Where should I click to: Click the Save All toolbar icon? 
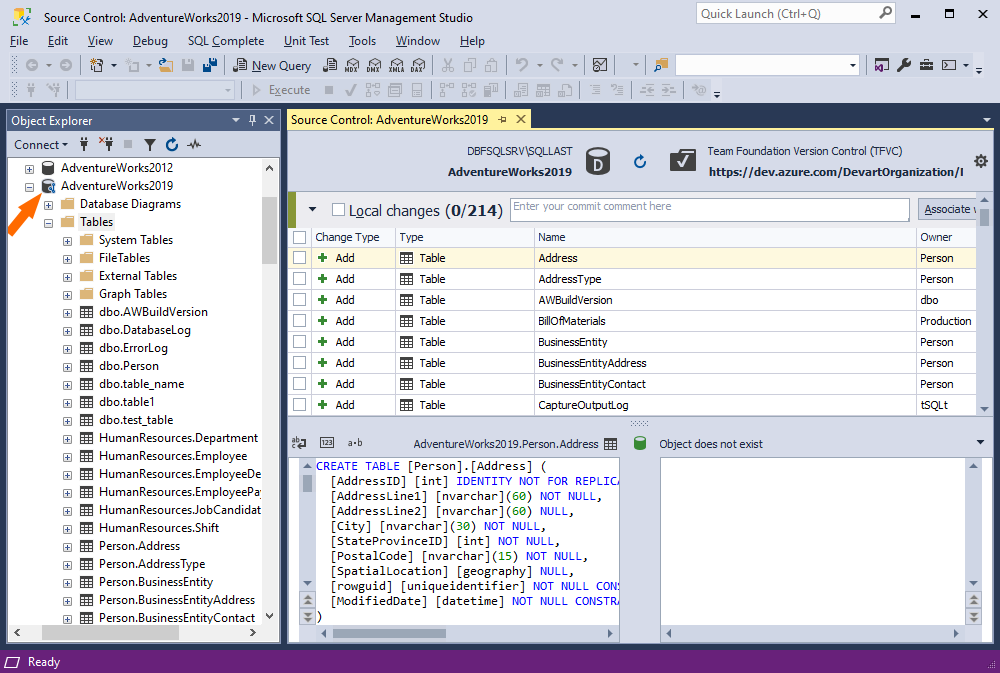pos(210,65)
